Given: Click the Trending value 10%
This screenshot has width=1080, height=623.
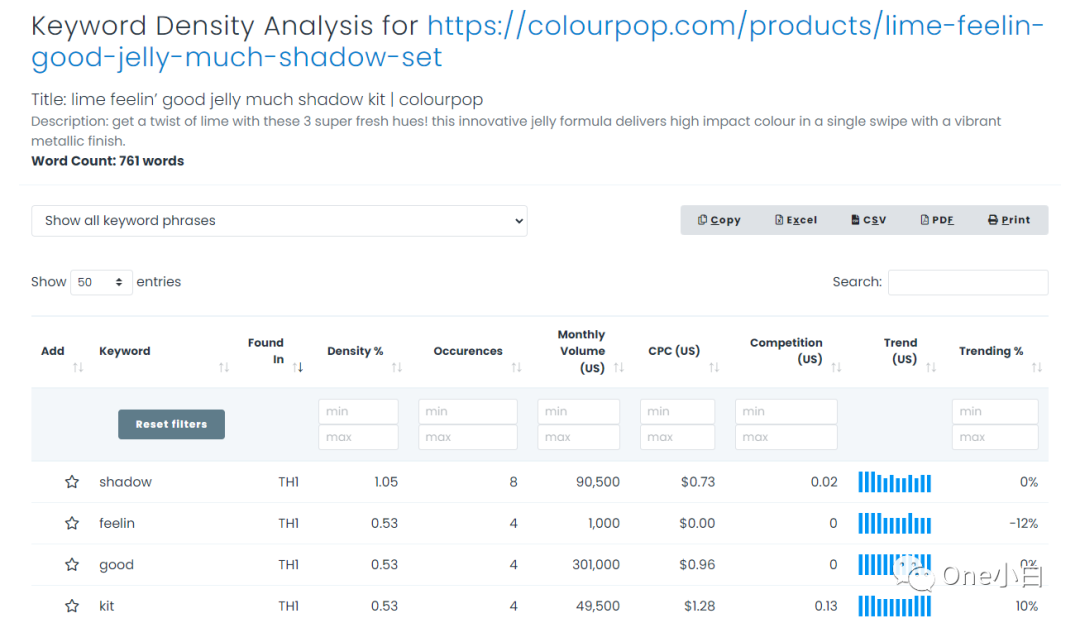Looking at the screenshot, I should tap(1026, 606).
